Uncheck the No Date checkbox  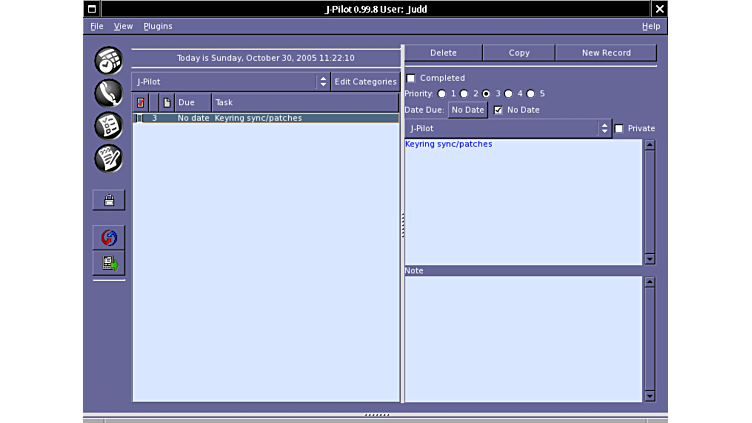(499, 110)
